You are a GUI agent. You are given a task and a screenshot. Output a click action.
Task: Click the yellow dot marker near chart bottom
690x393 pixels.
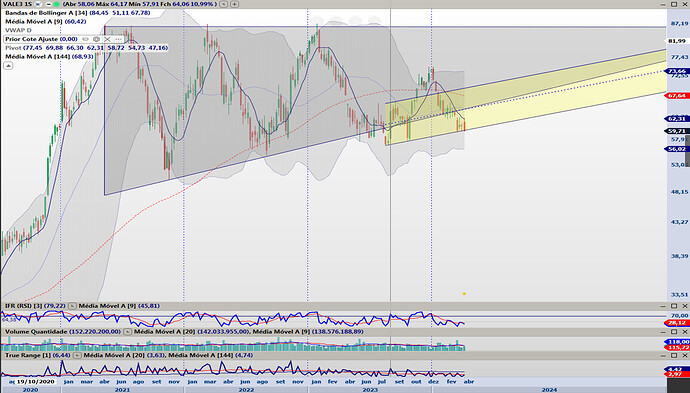tap(464, 294)
